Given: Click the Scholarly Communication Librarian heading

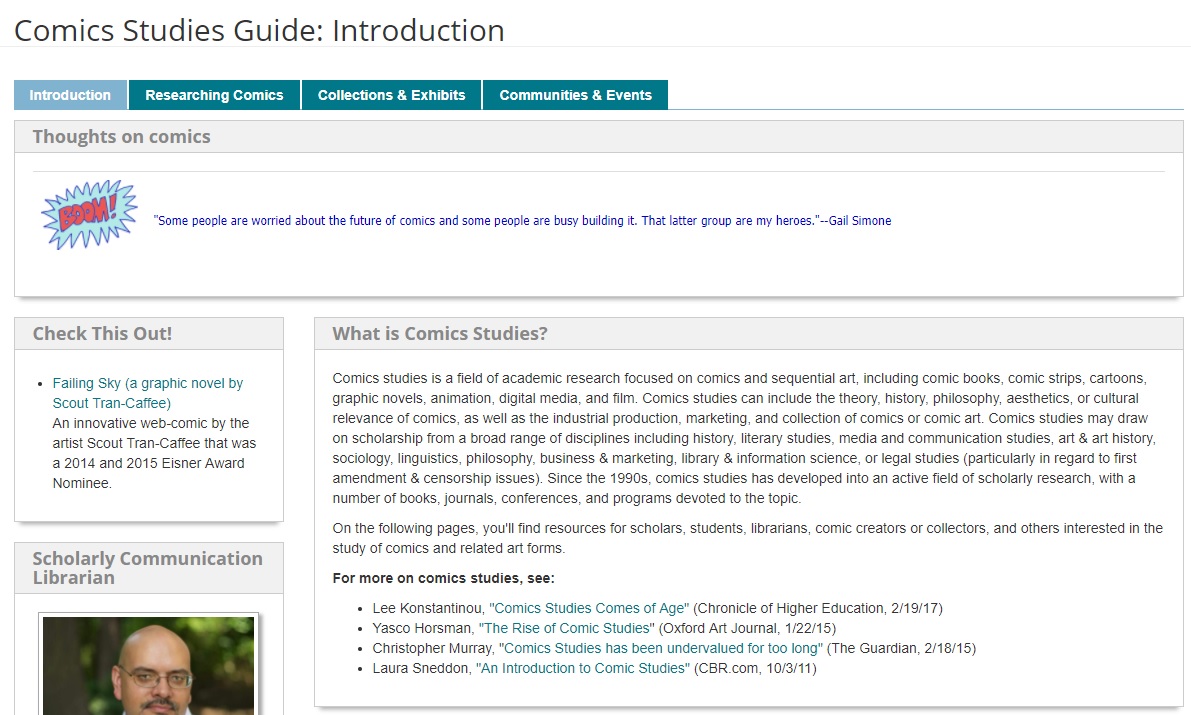Looking at the screenshot, I should (x=147, y=568).
